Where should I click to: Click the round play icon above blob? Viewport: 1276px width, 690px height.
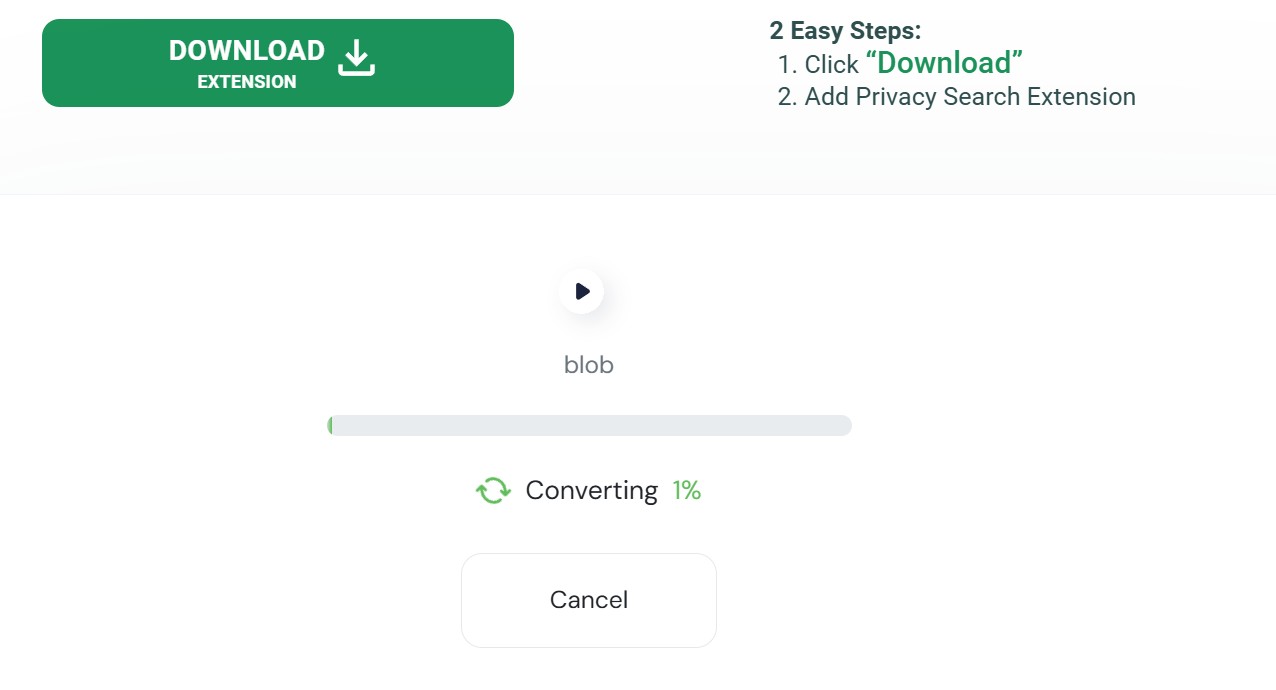click(581, 291)
